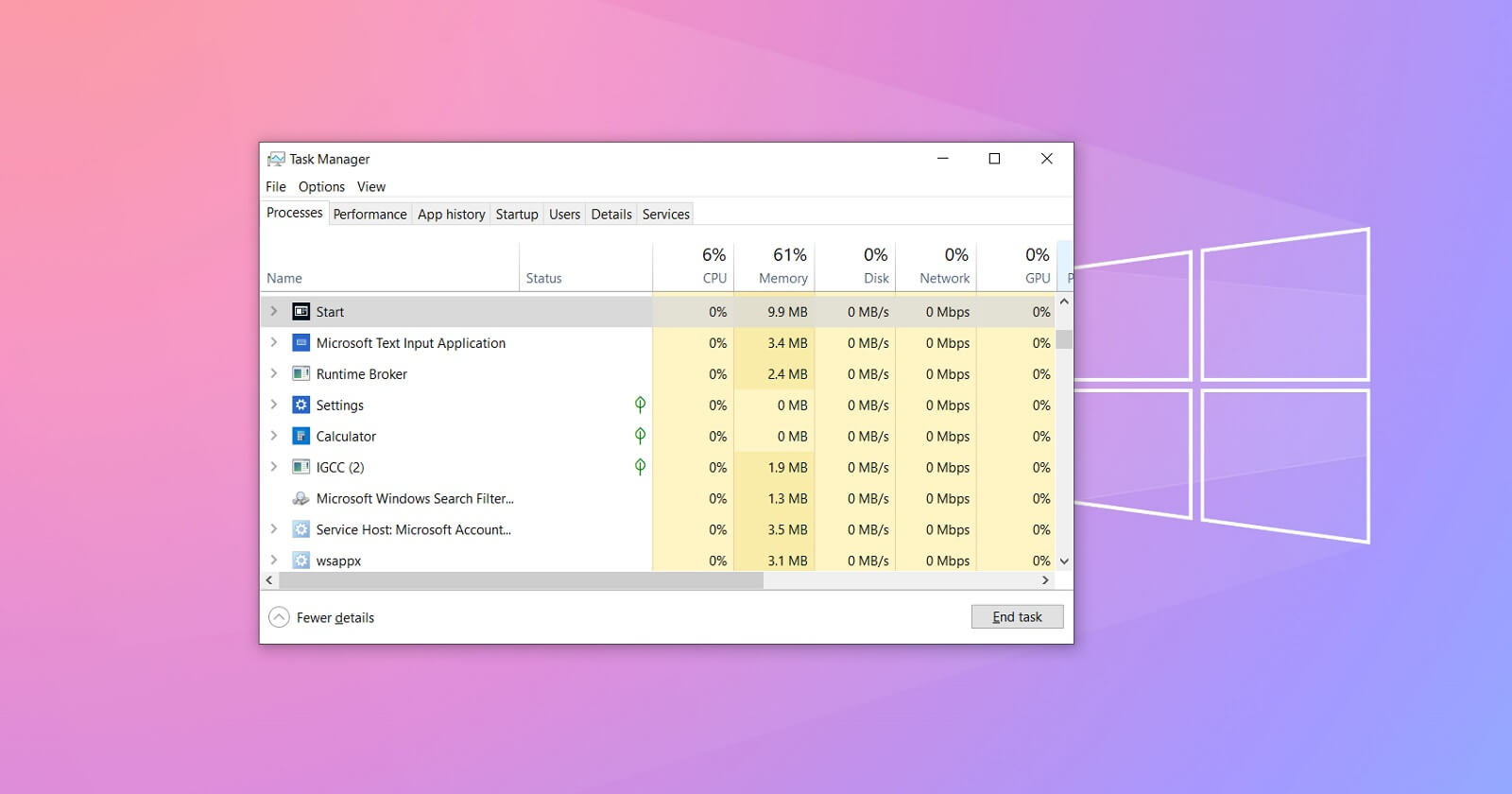Image resolution: width=1512 pixels, height=794 pixels.
Task: Expand the Start process group
Action: (274, 311)
